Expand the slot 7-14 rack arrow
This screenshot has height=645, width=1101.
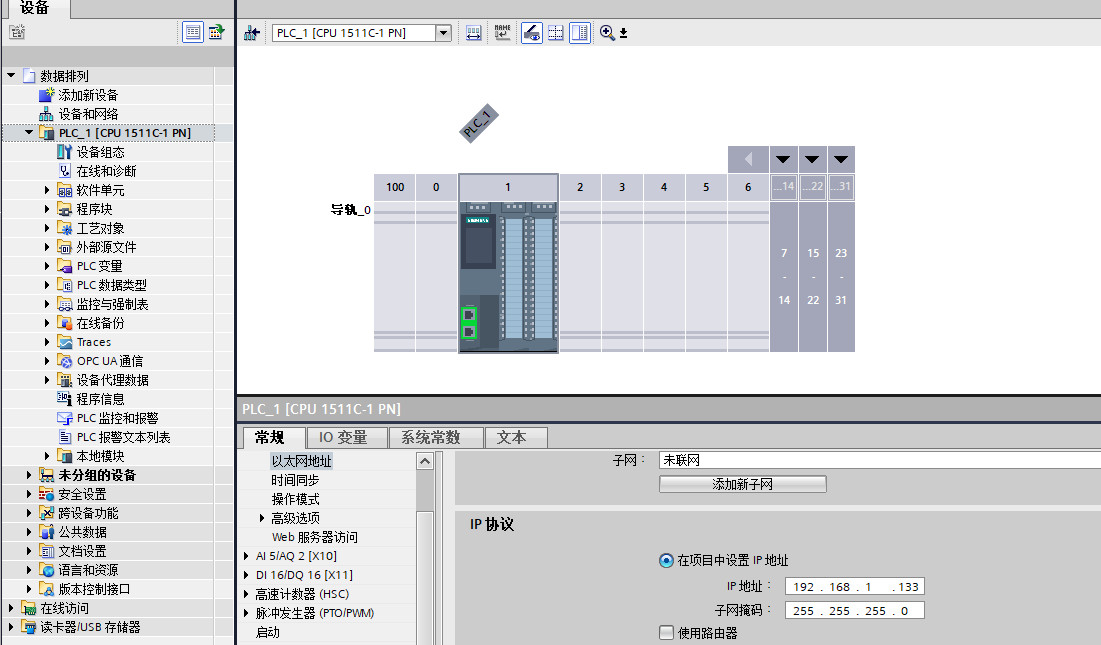783,159
